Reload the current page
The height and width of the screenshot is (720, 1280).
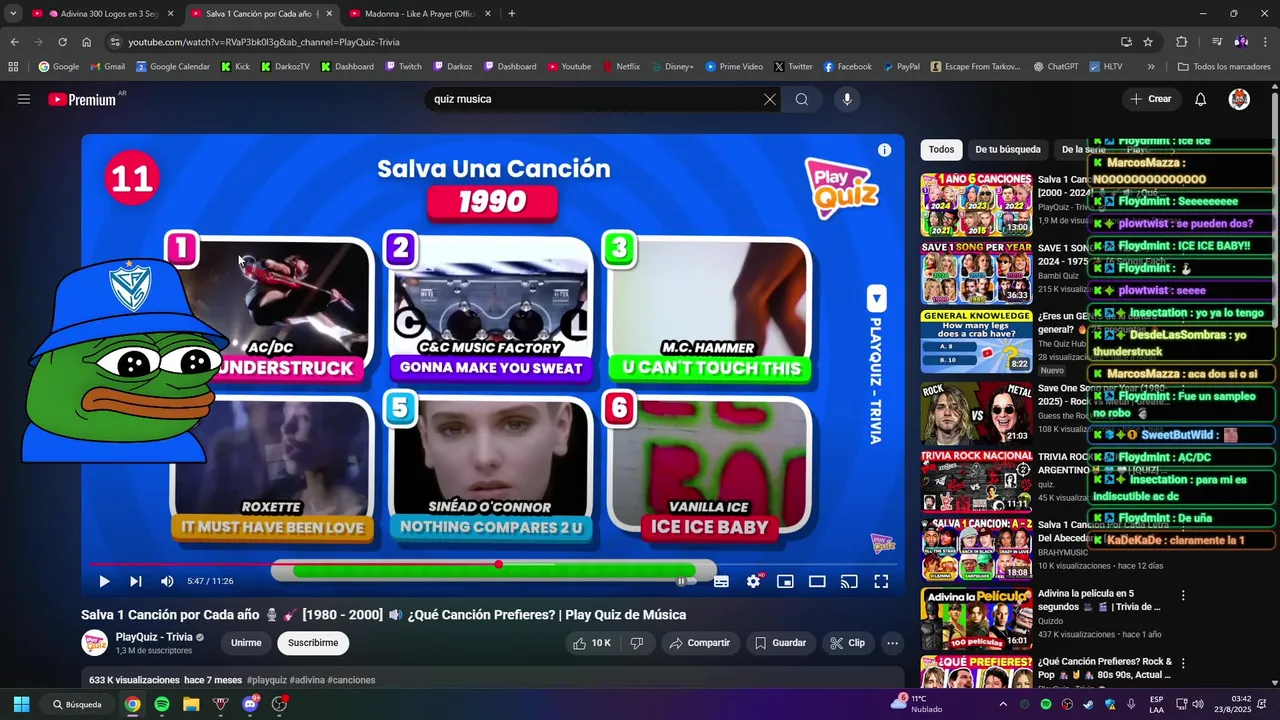62,42
